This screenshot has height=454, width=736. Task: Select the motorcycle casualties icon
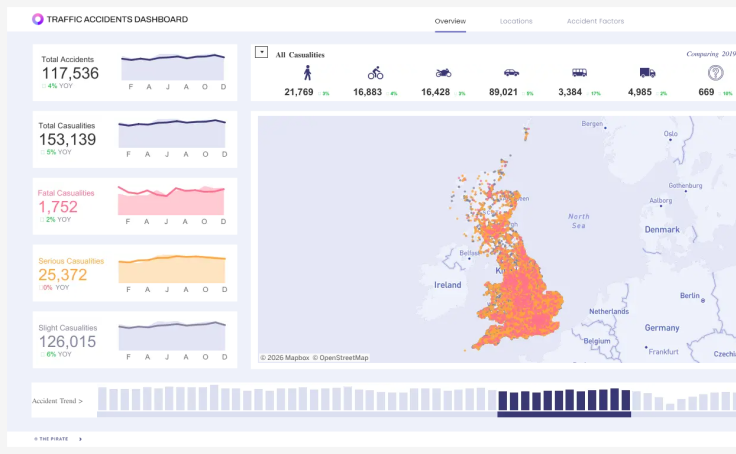coord(443,73)
